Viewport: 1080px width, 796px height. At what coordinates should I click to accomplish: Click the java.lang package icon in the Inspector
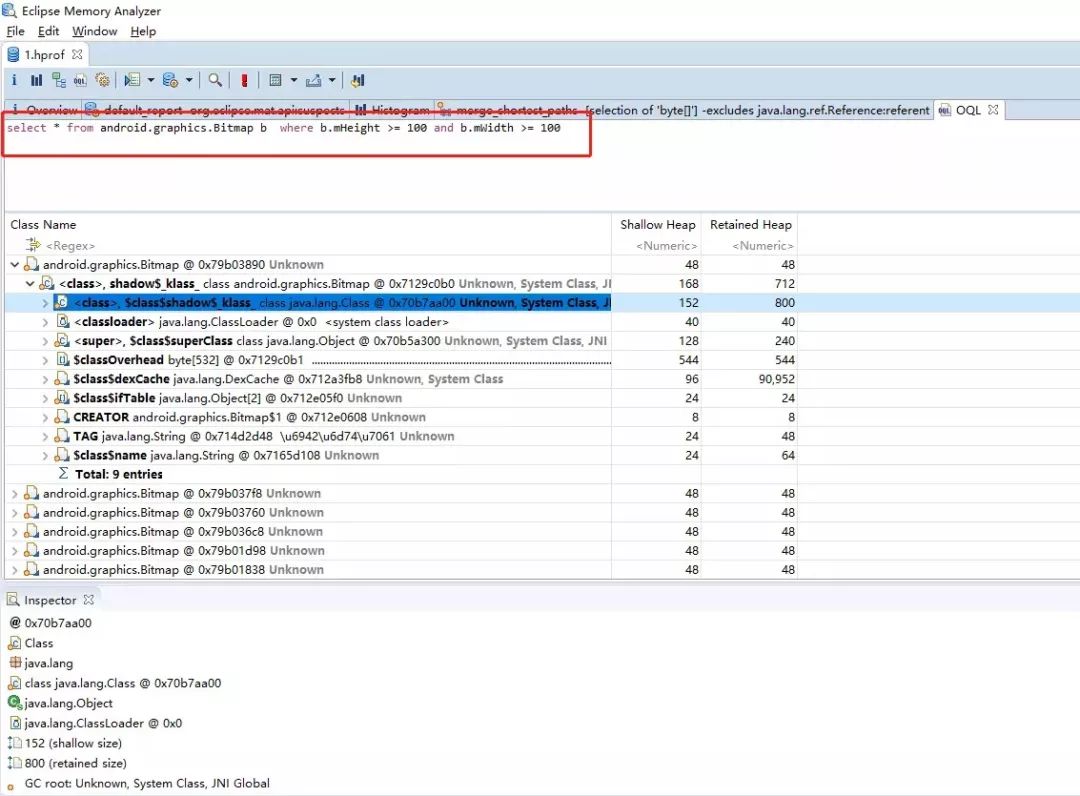[15, 662]
